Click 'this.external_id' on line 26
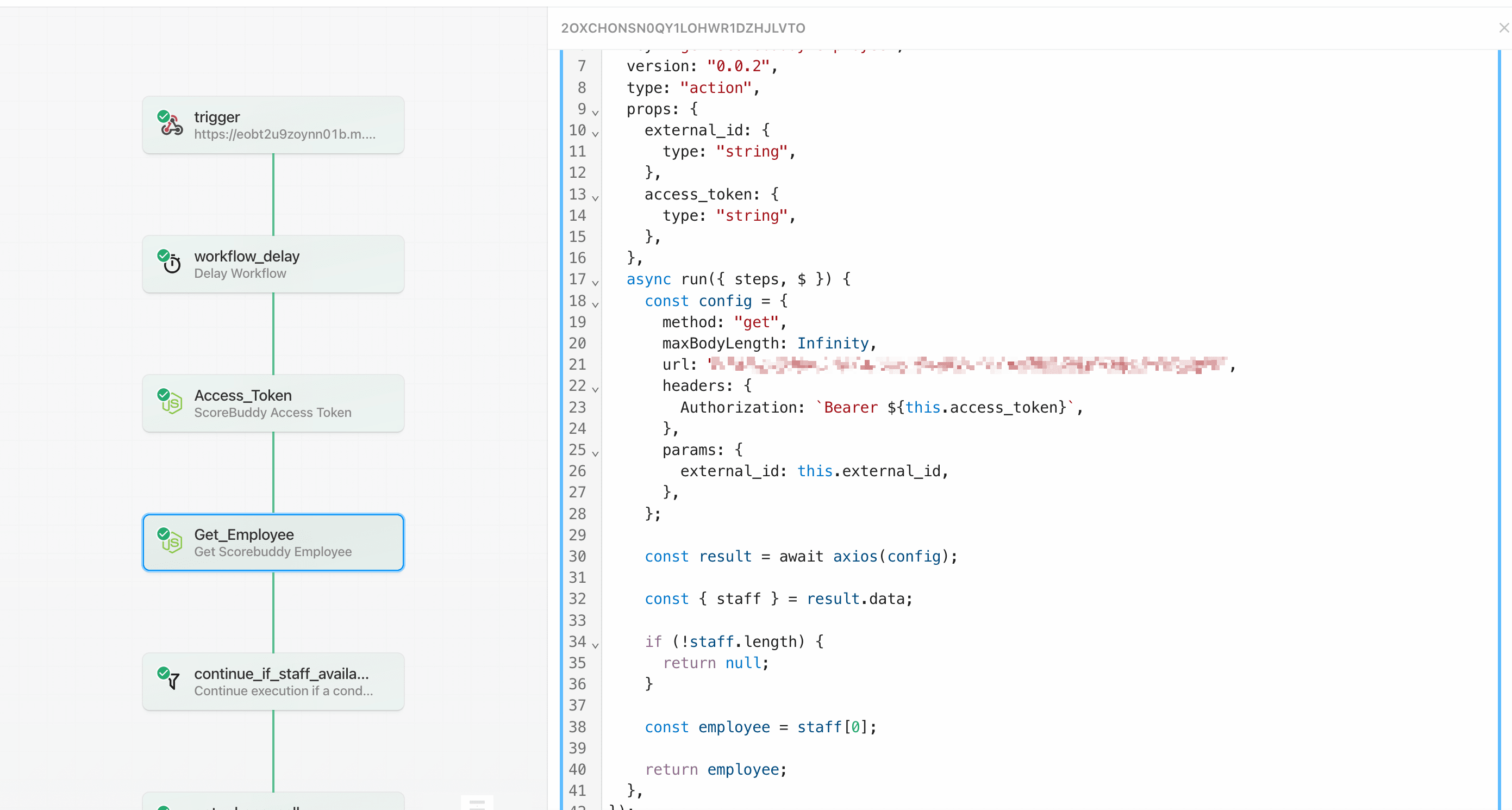This screenshot has height=810, width=1512. coord(869,471)
